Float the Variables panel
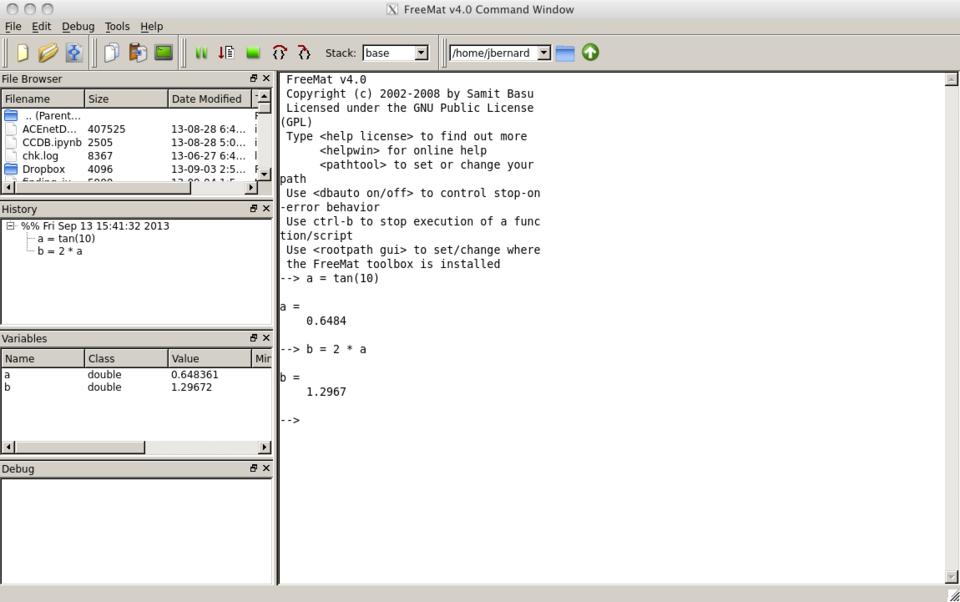 tap(254, 339)
